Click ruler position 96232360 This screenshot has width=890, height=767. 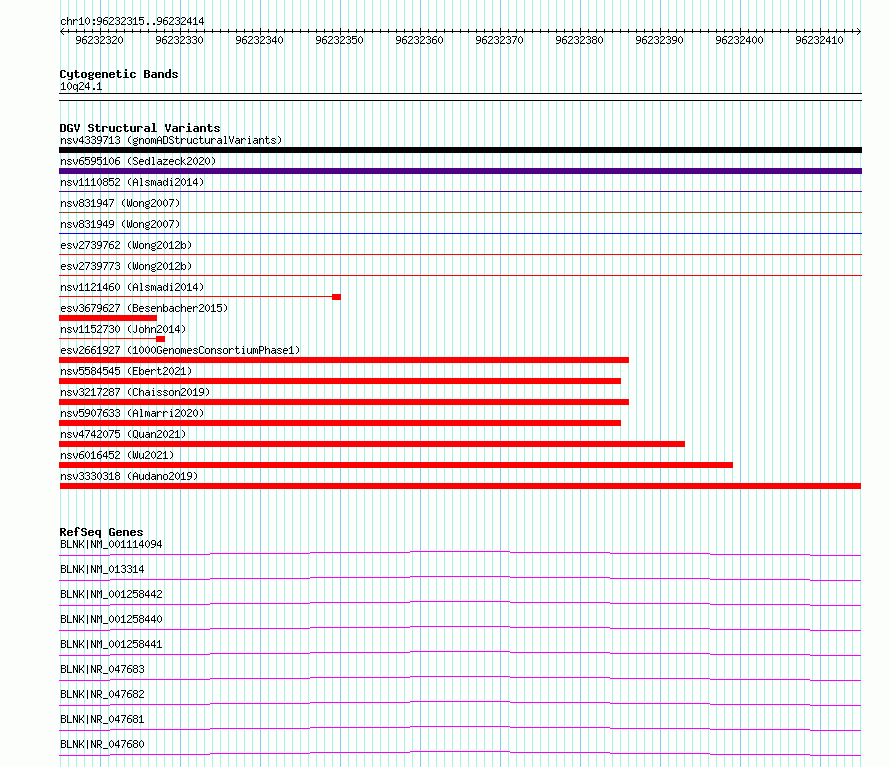[x=419, y=40]
